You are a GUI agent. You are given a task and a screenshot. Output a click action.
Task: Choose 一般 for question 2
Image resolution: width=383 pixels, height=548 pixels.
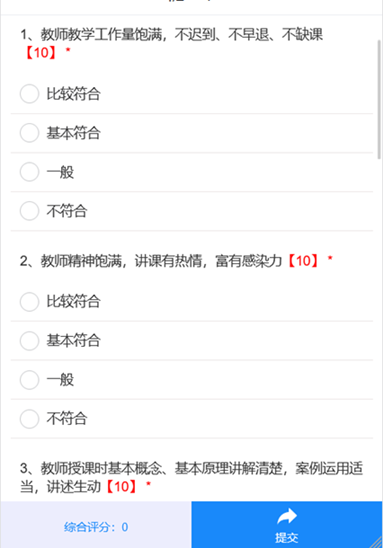tap(192, 380)
